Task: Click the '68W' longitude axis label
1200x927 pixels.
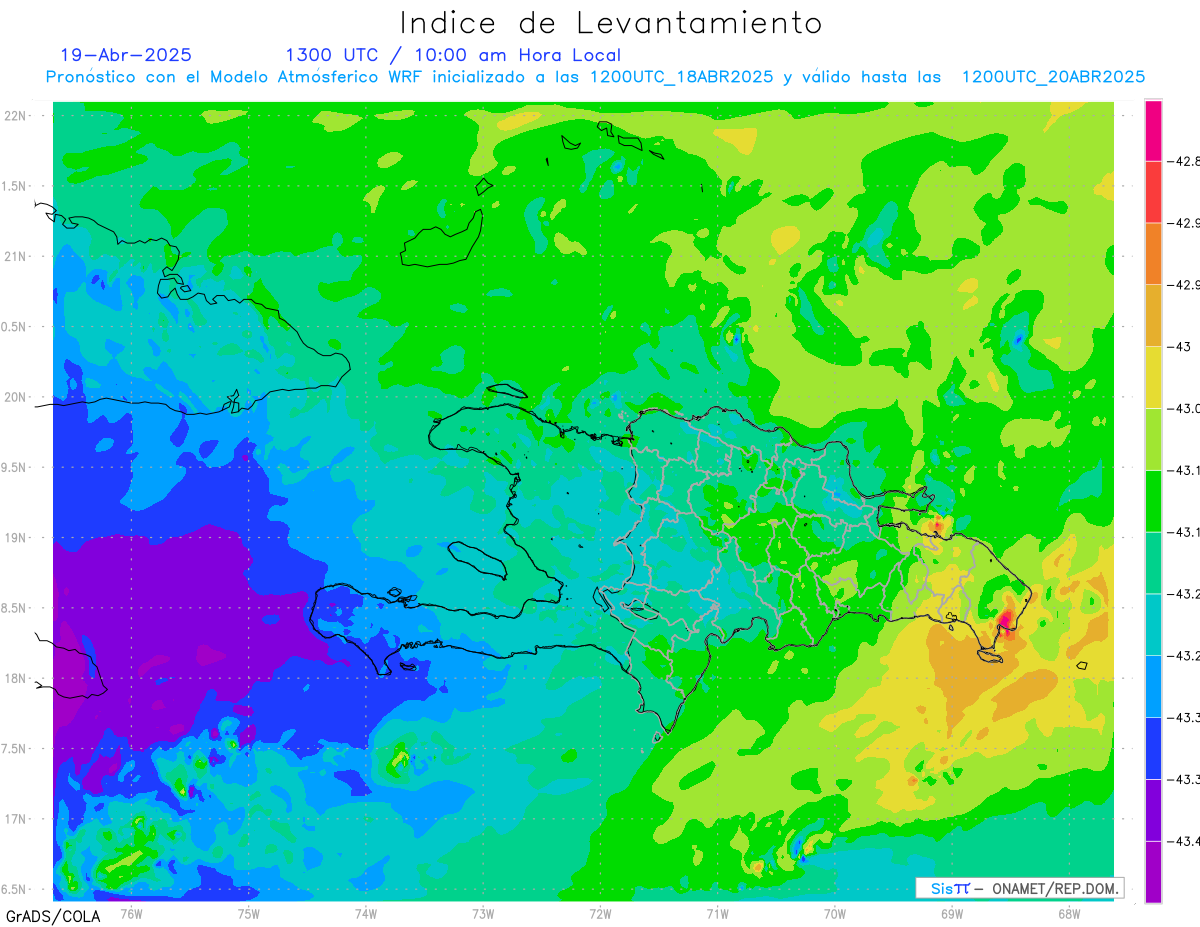Action: click(x=1068, y=913)
